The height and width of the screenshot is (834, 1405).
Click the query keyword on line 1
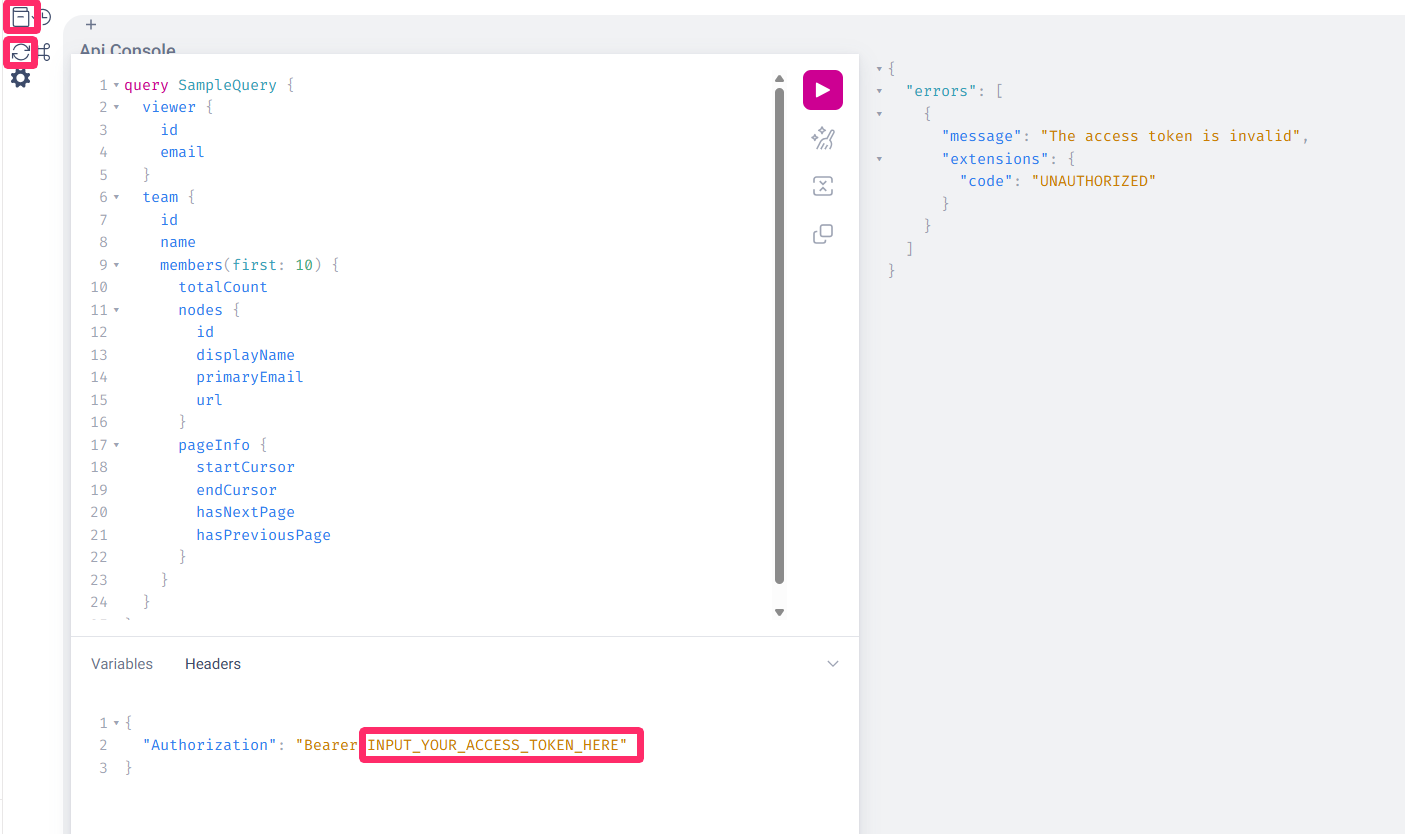(x=146, y=85)
